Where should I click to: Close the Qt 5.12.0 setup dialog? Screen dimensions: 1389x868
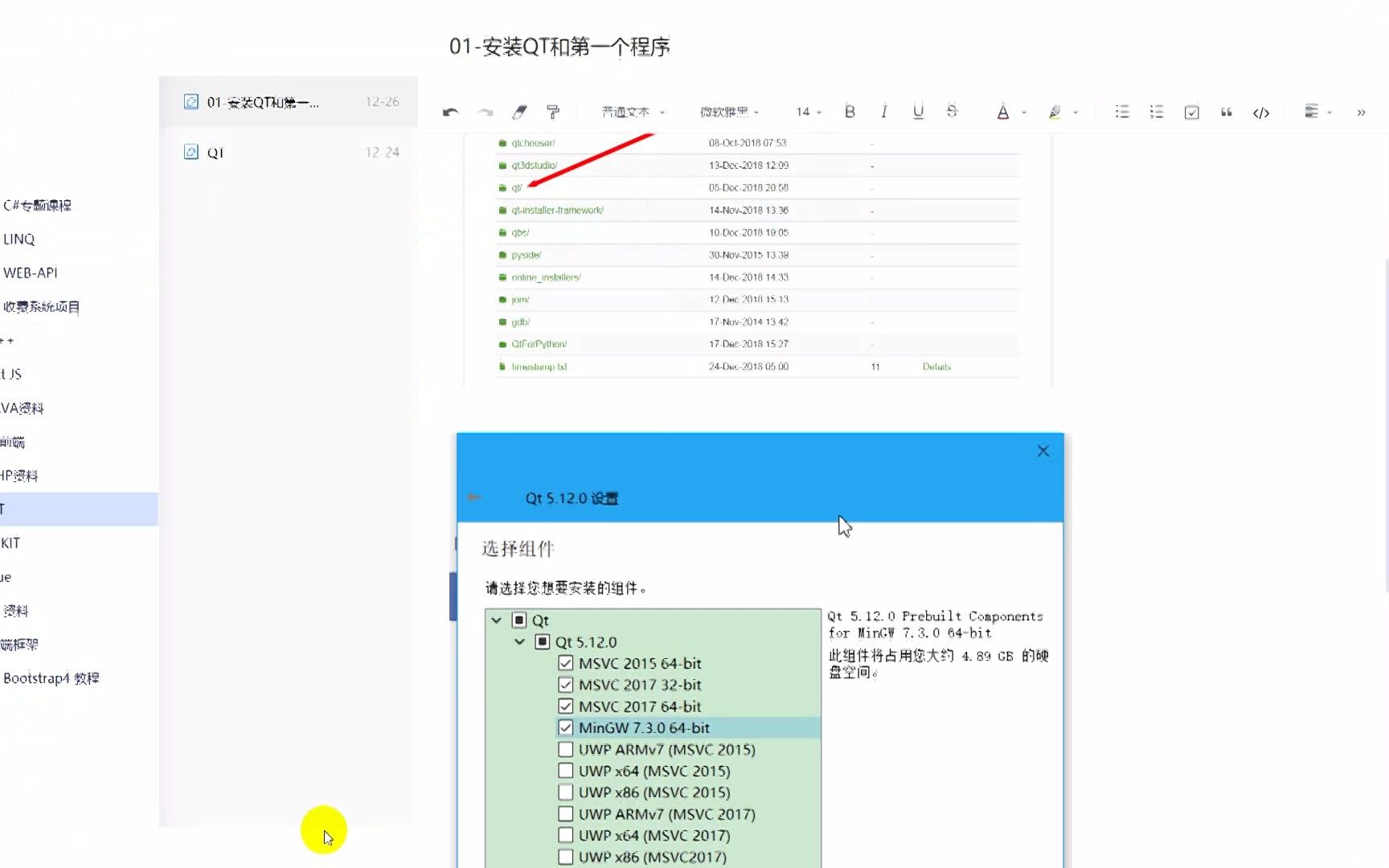[x=1043, y=451]
